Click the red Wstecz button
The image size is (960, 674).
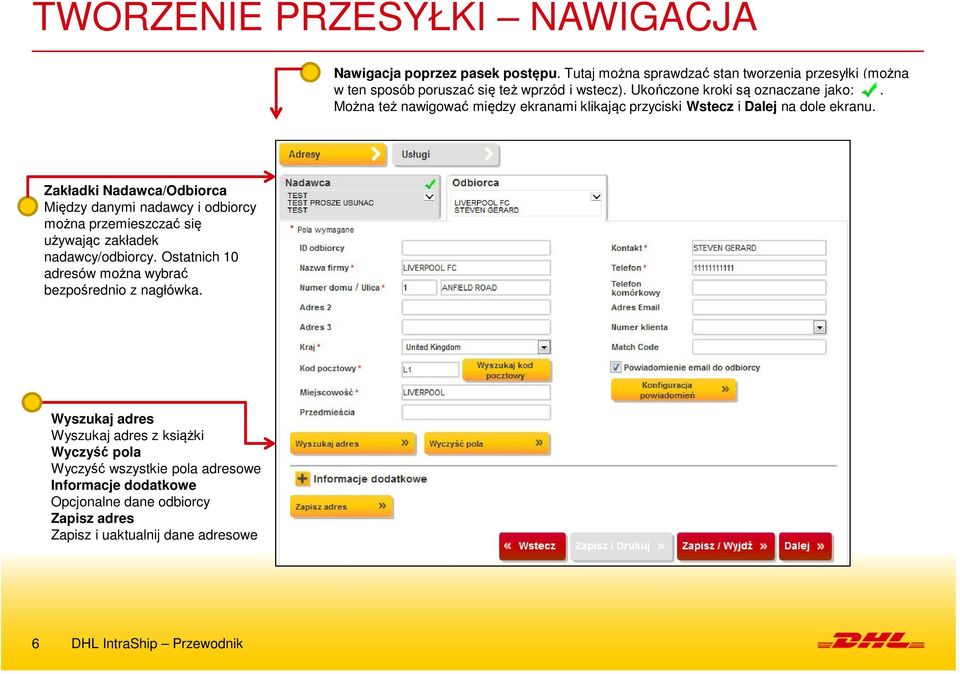coord(532,546)
